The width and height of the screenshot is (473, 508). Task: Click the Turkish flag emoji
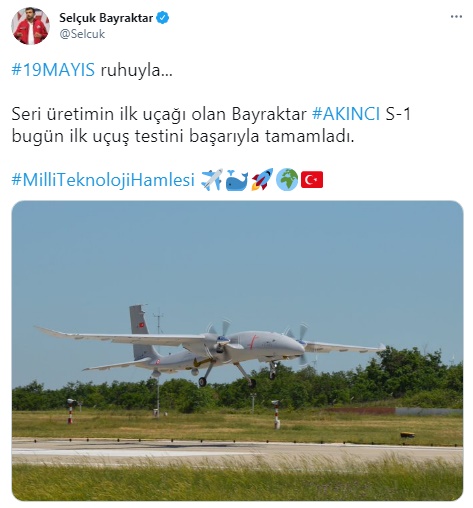312,180
